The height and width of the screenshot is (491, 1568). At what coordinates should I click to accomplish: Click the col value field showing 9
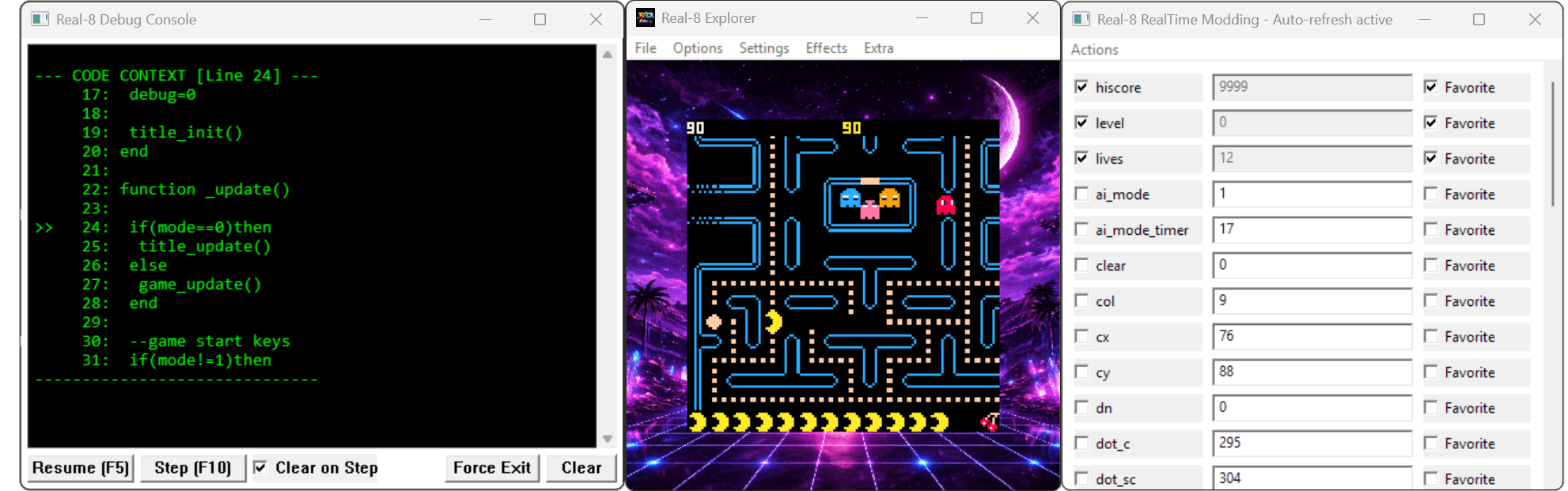[1312, 300]
